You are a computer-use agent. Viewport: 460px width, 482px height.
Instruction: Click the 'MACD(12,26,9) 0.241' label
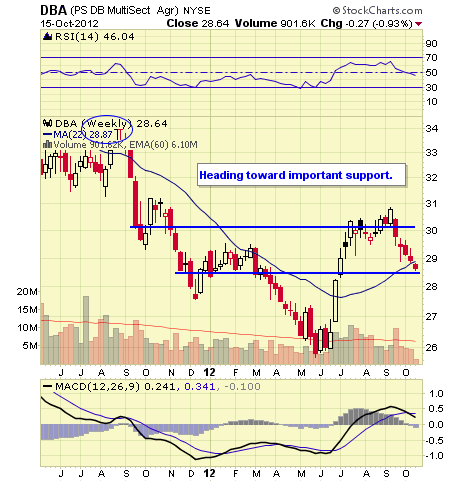[x=115, y=387]
